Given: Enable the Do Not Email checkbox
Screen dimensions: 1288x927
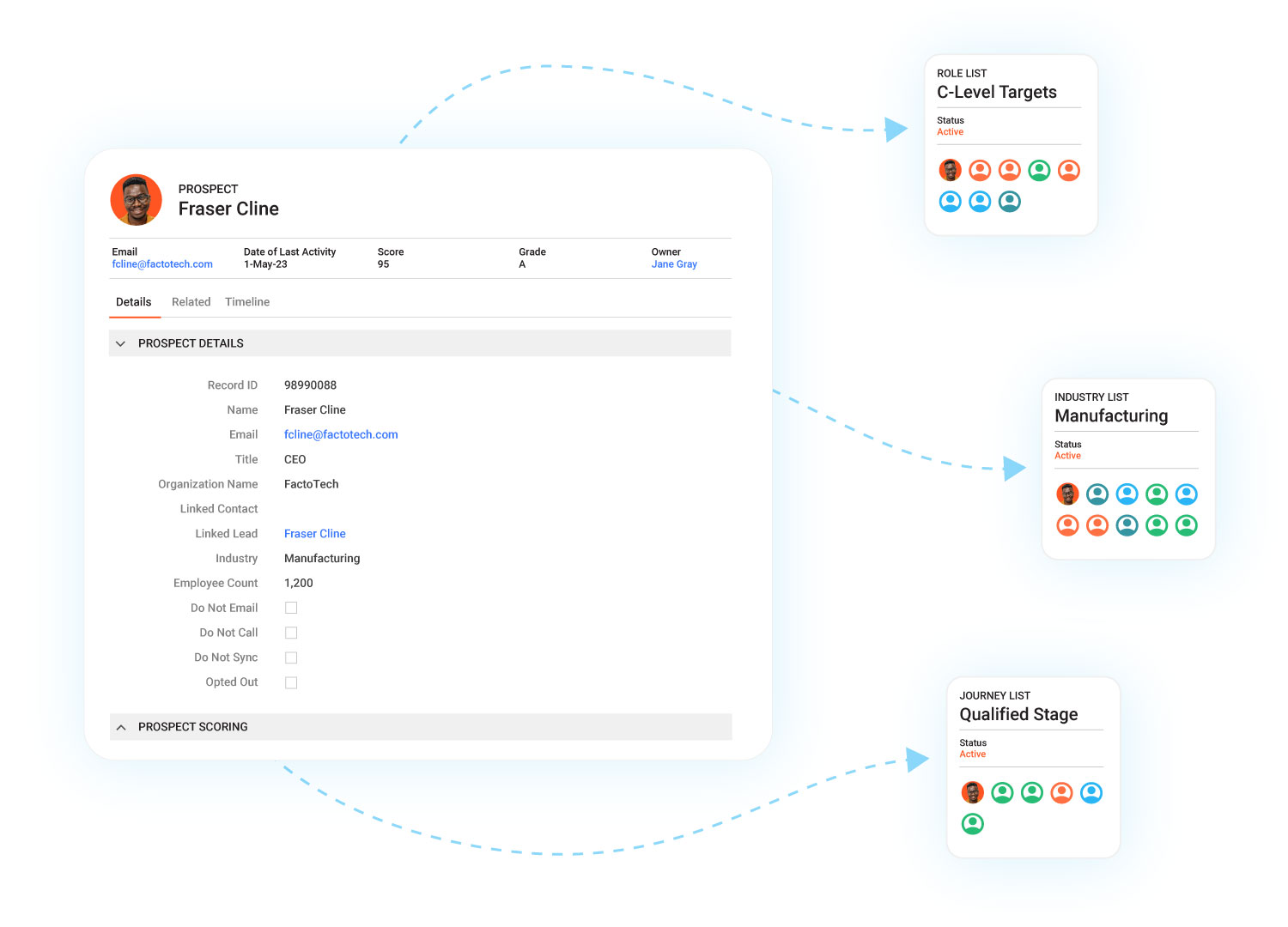Looking at the screenshot, I should [291, 607].
